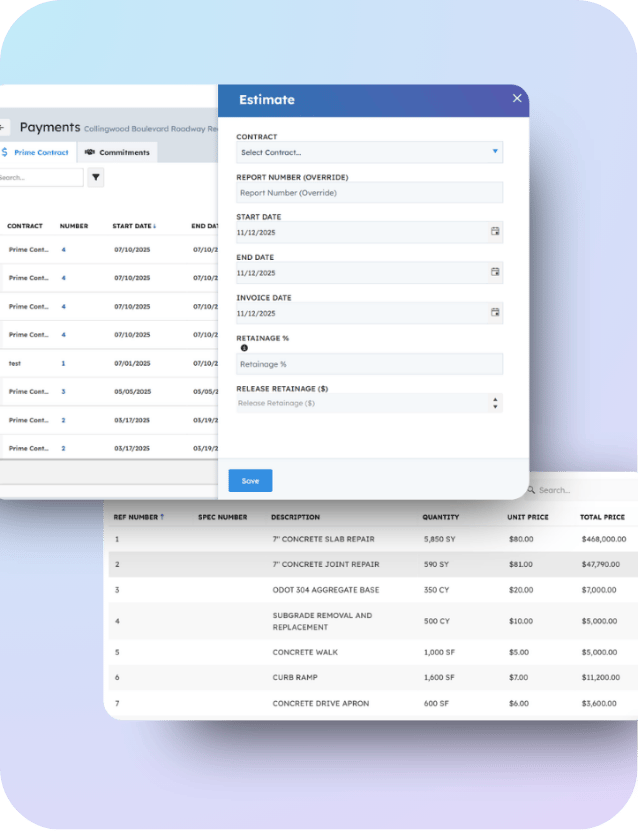Sort by Ref Number column header
This screenshot has width=638, height=831.
click(x=139, y=517)
